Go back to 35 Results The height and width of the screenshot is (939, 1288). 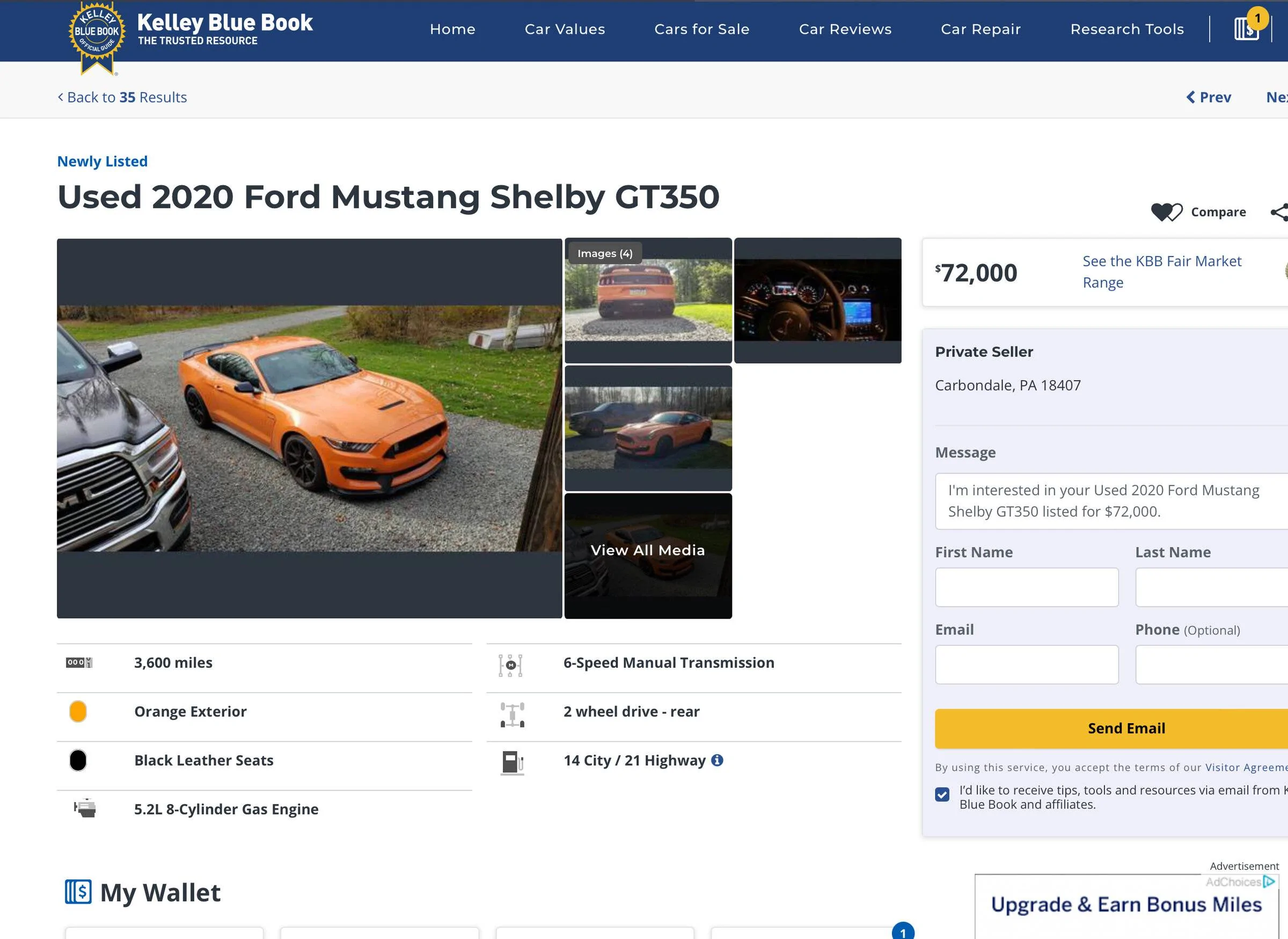coord(122,97)
